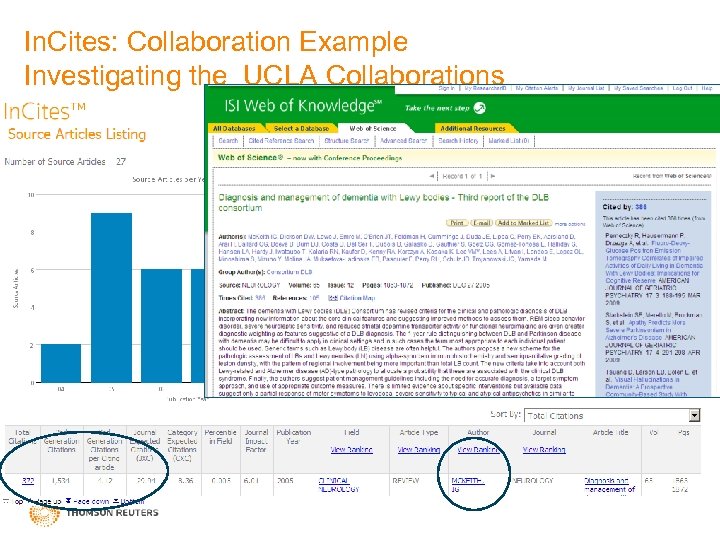Image resolution: width=720 pixels, height=540 pixels.
Task: Click View Ranking under Journal column
Action: pyautogui.click(x=544, y=450)
